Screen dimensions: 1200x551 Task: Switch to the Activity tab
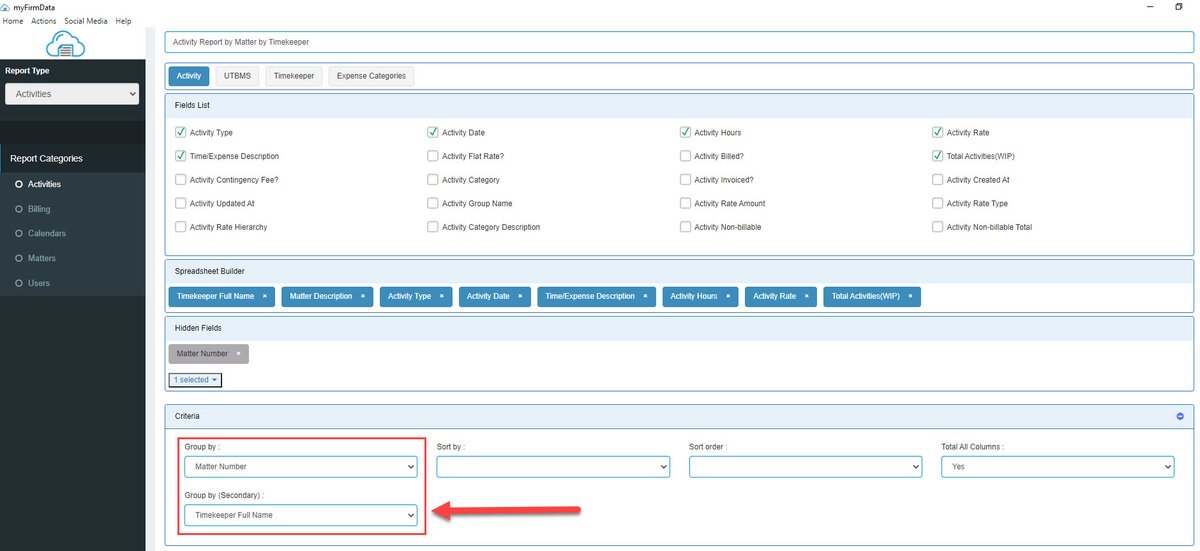189,76
